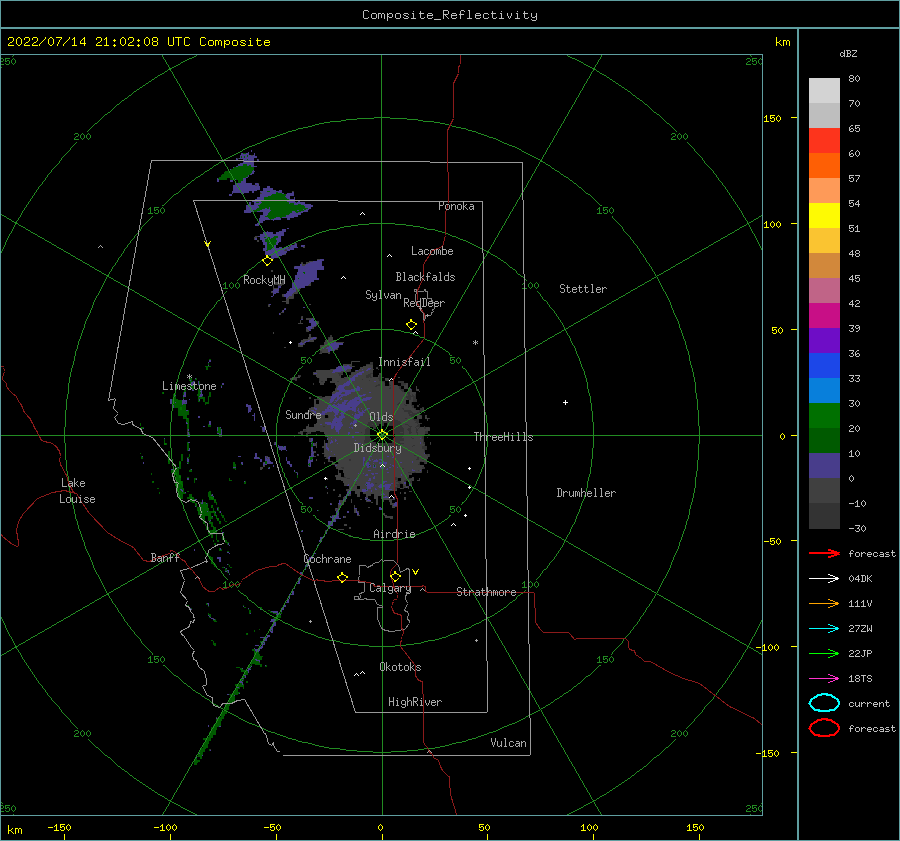
Task: Click the Lacombe label
Action: tap(432, 251)
